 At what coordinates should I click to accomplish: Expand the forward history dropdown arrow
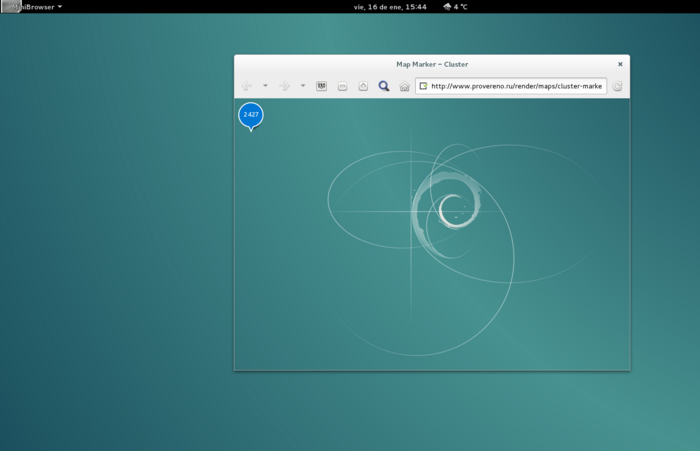pyautogui.click(x=303, y=86)
